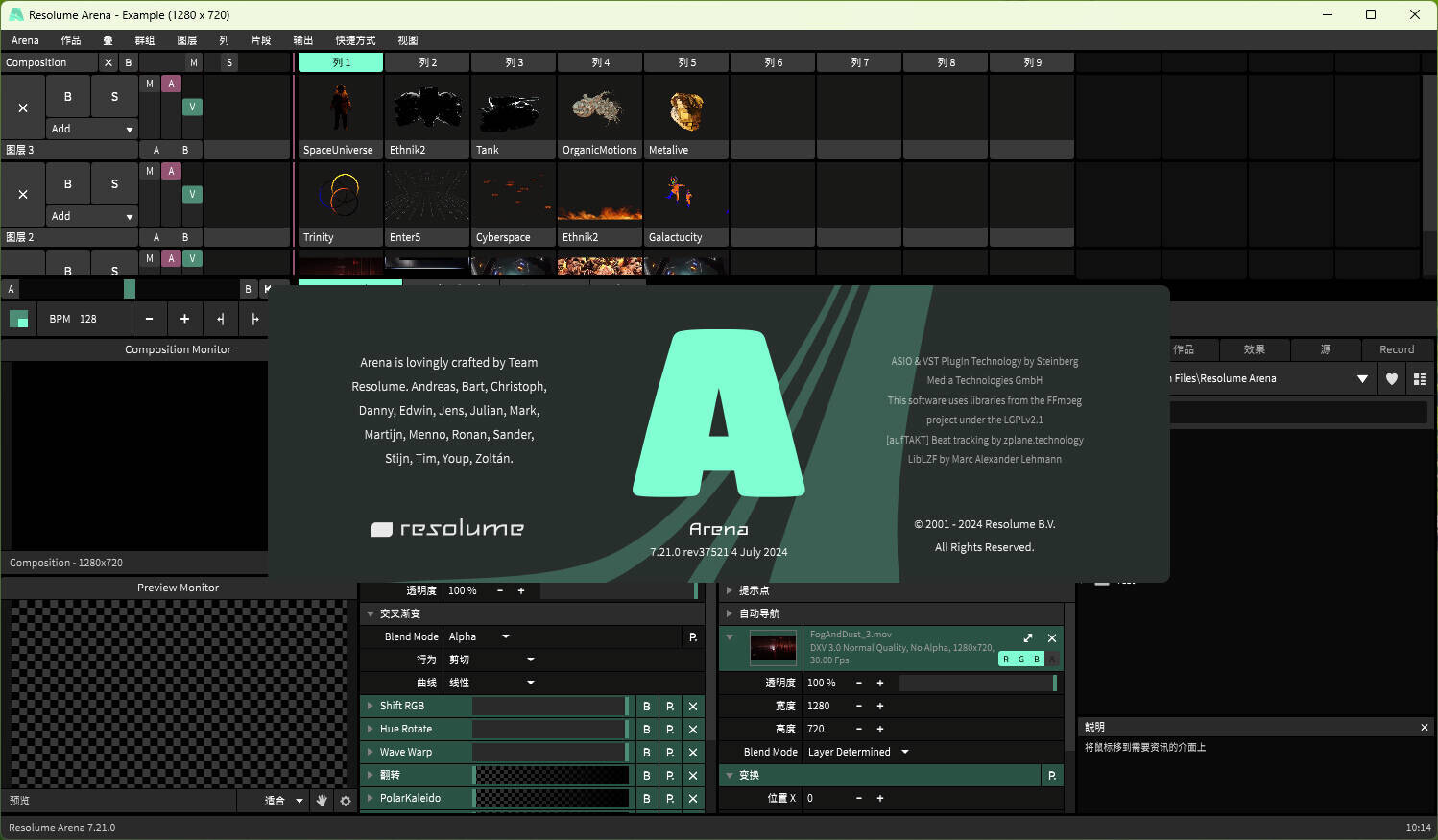Image resolution: width=1438 pixels, height=840 pixels.
Task: Decrease BPM with the minus button
Action: [x=149, y=319]
